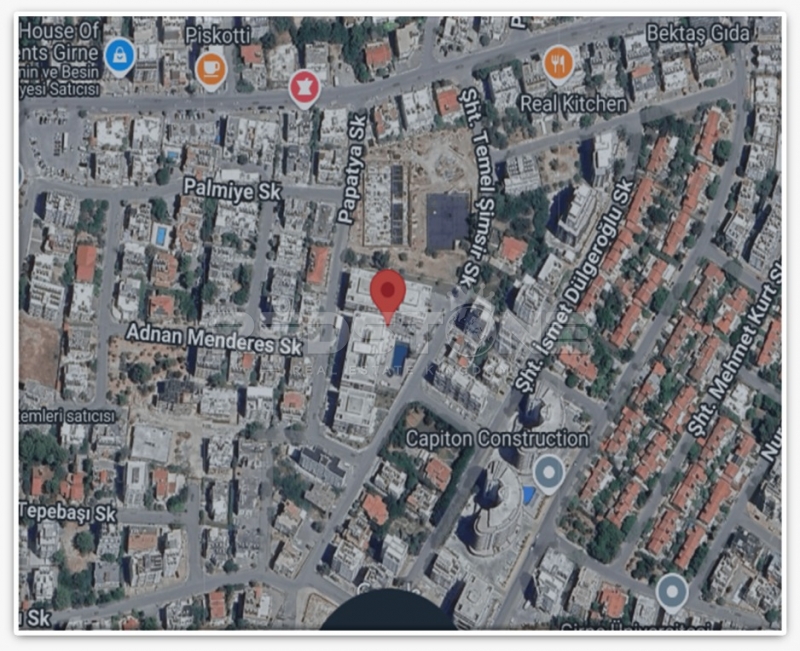Select the Bektaş Gıda place label

pyautogui.click(x=697, y=34)
